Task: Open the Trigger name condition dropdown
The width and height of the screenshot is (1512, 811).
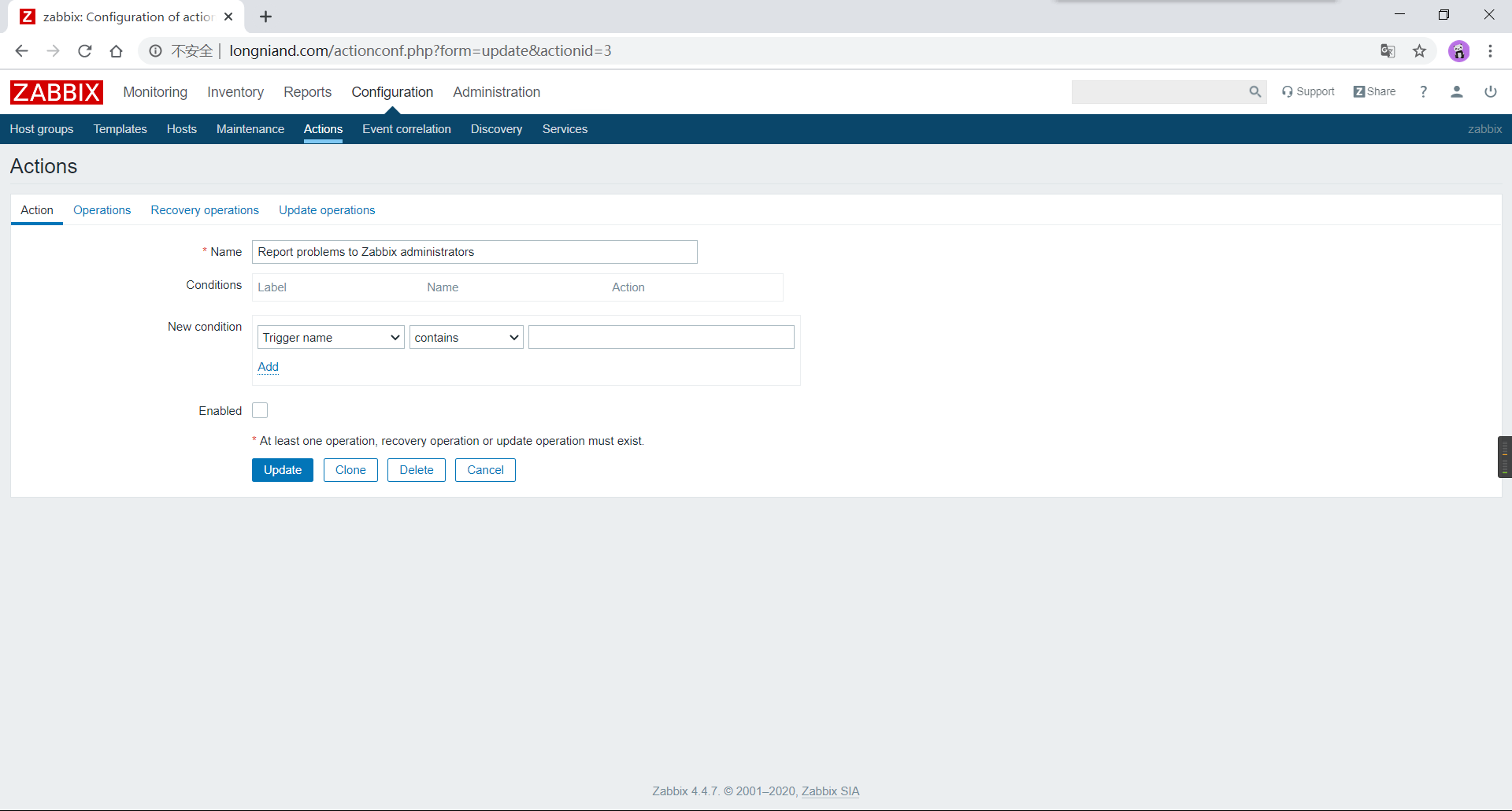Action: (x=331, y=337)
